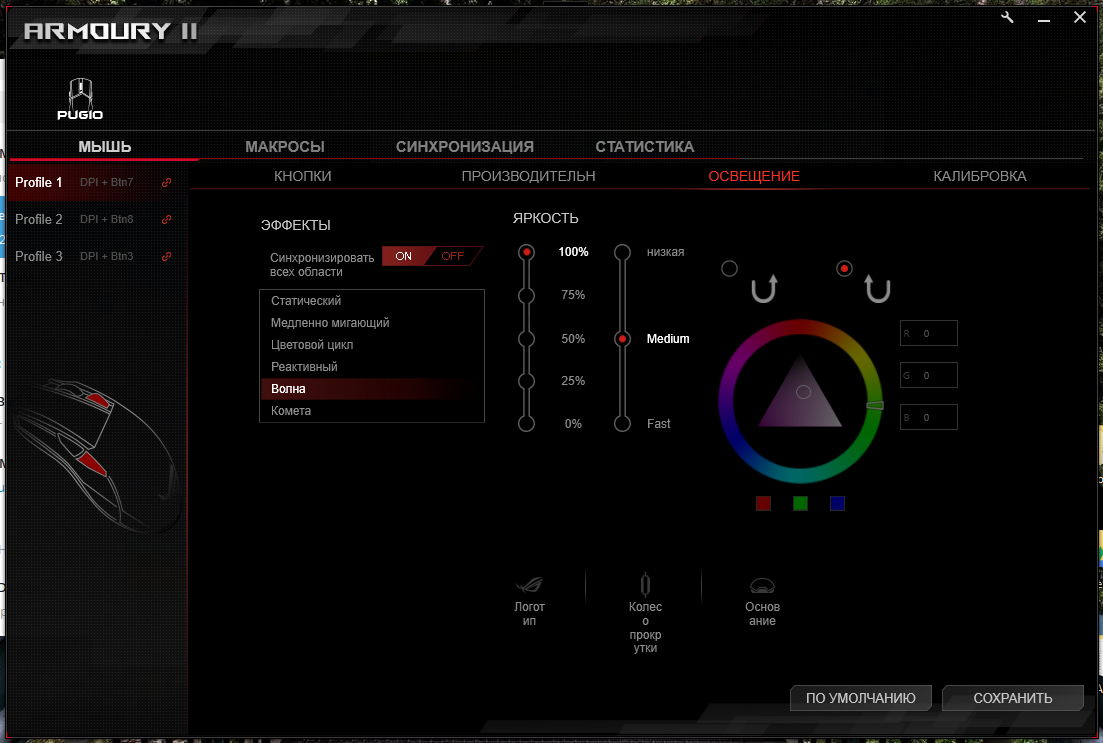
Task: Pick the red preset color swatch
Action: (763, 503)
